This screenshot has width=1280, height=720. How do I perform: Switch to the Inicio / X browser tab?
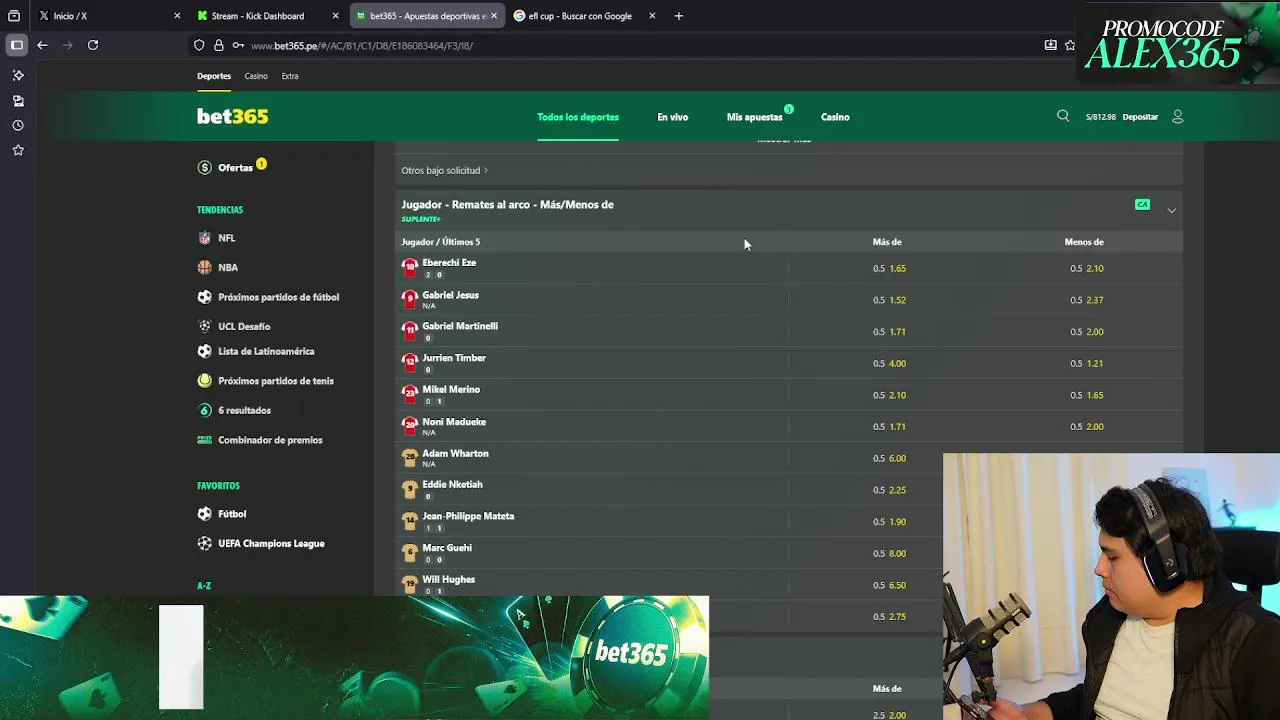pyautogui.click(x=108, y=16)
